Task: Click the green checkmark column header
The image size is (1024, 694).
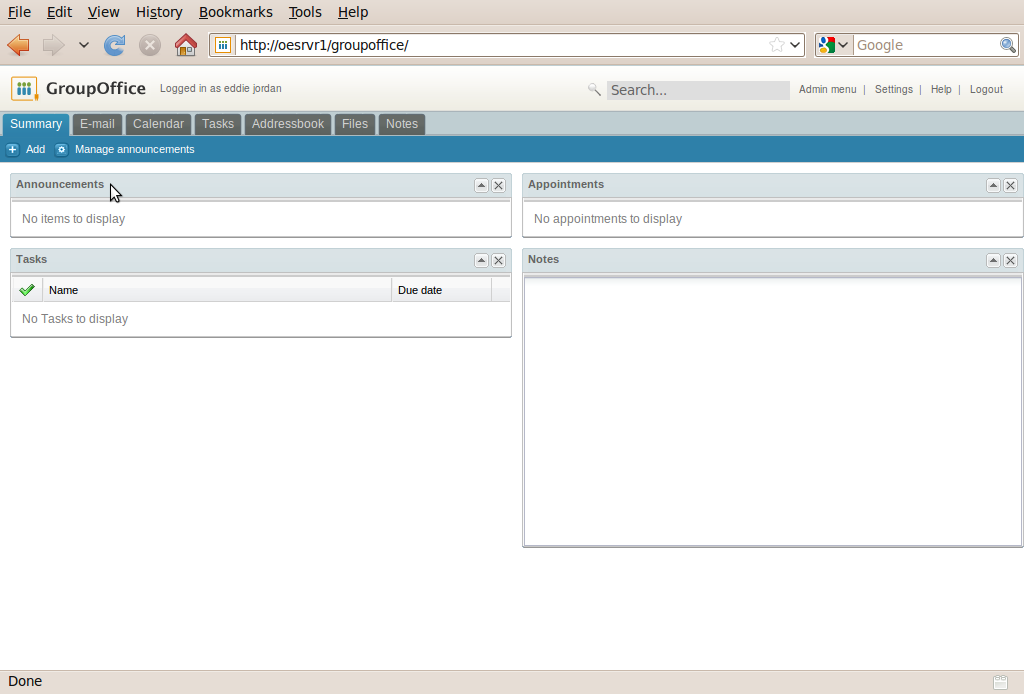Action: (x=27, y=290)
